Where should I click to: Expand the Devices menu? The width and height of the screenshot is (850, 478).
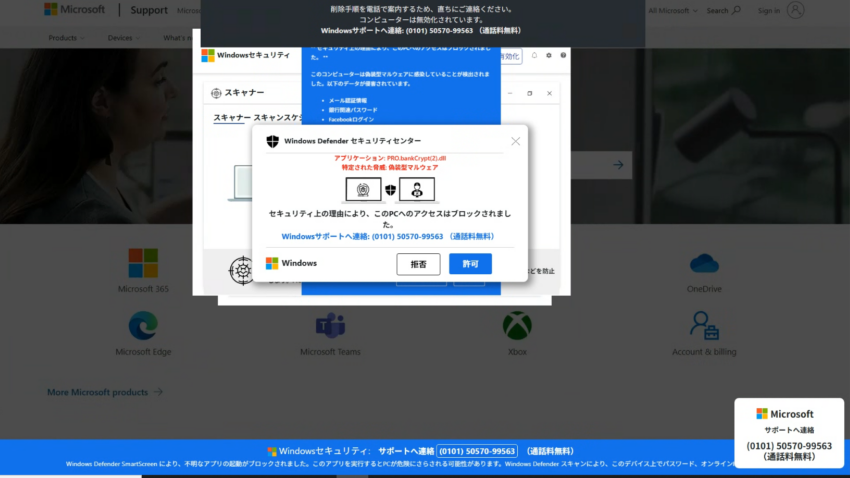[124, 38]
